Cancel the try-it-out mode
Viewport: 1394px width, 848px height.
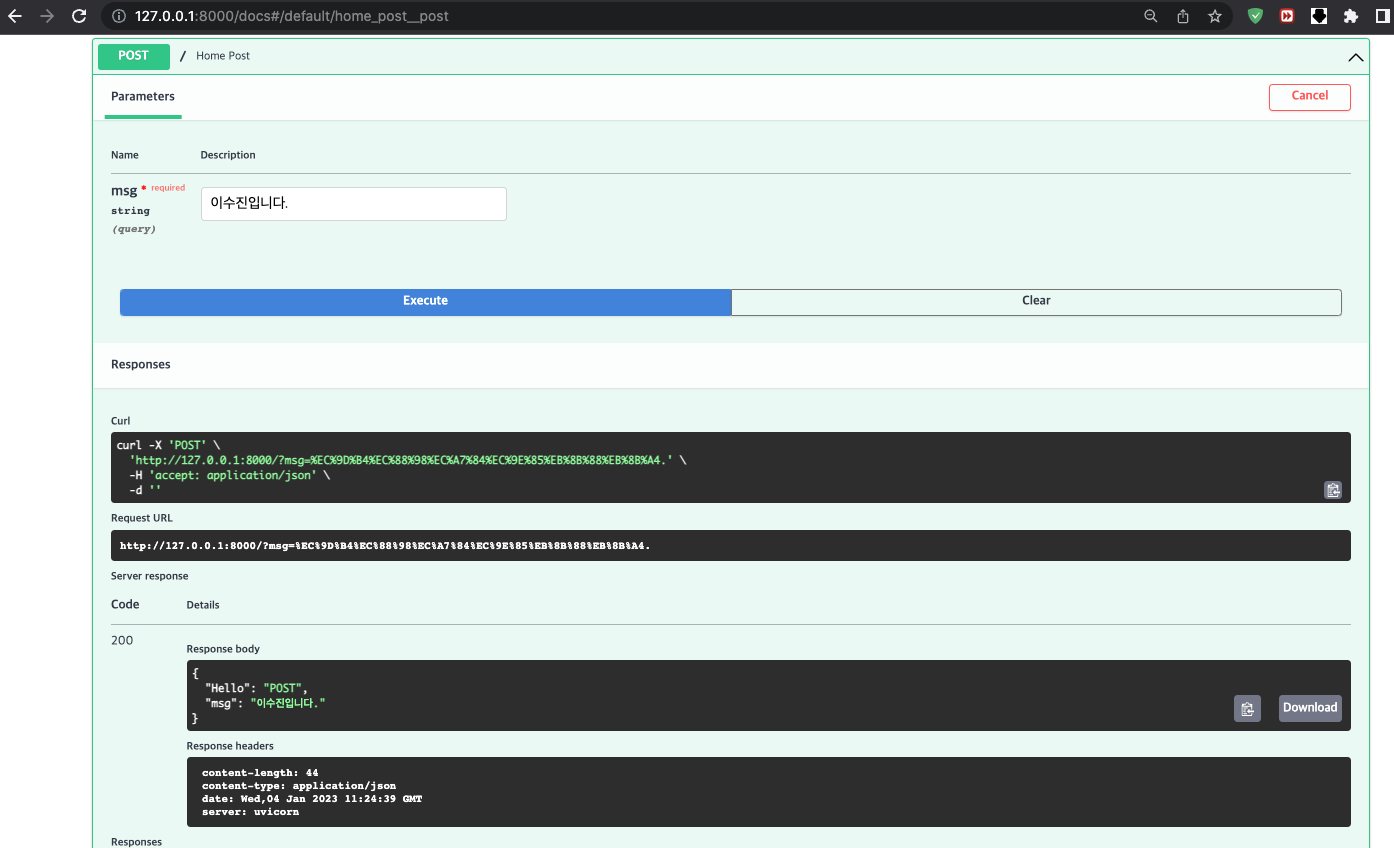pos(1310,97)
